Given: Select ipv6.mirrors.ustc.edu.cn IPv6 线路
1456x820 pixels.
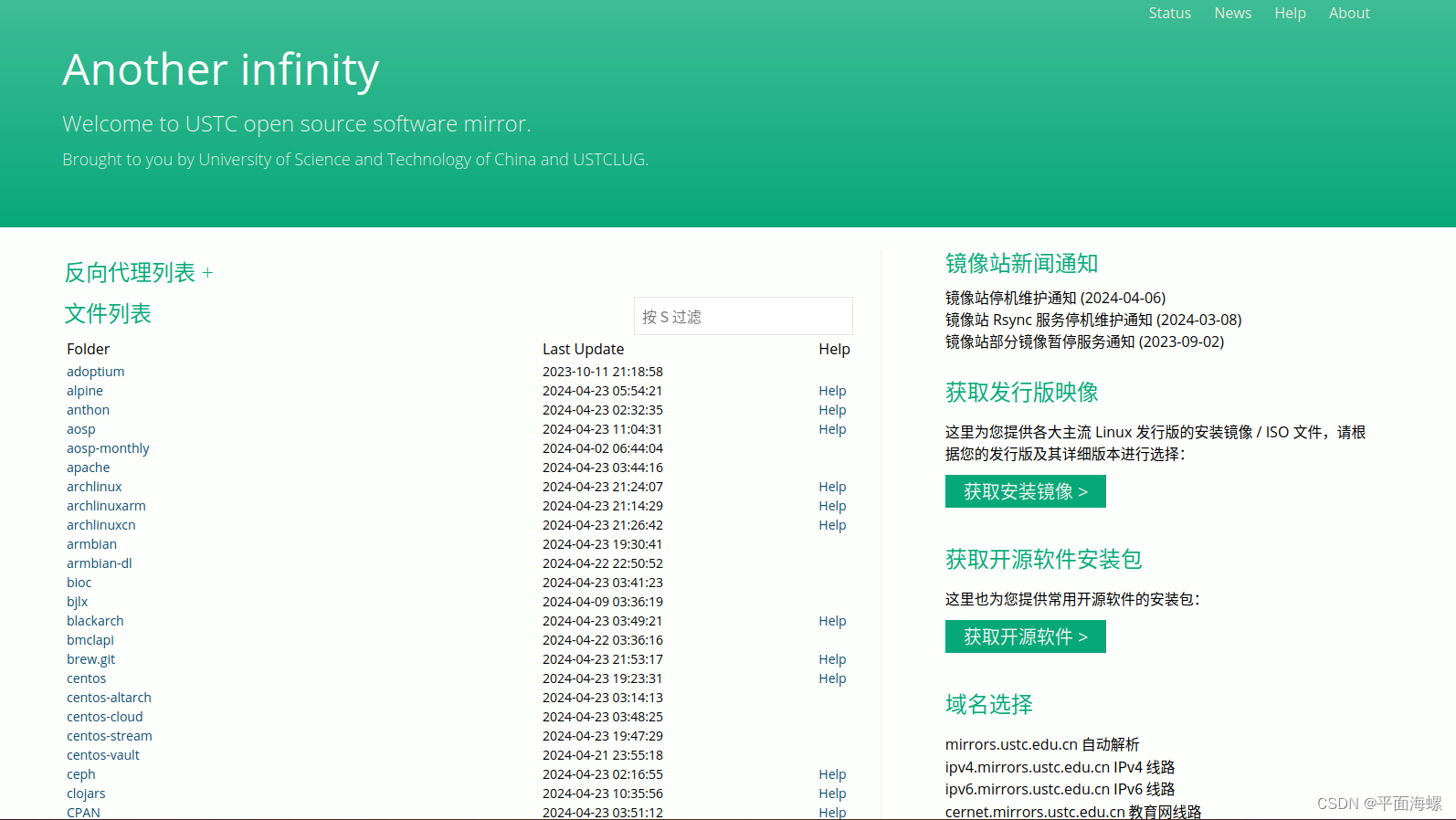Looking at the screenshot, I should point(1060,789).
